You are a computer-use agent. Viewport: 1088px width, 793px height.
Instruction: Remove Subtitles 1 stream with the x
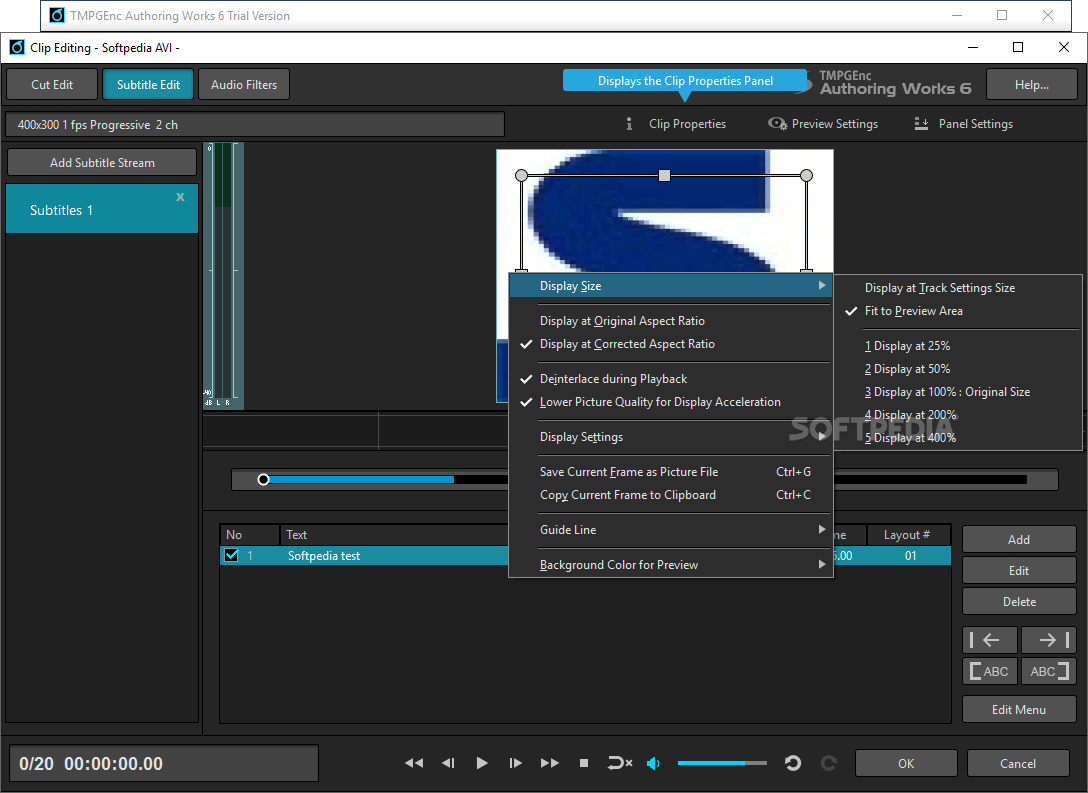pyautogui.click(x=180, y=197)
